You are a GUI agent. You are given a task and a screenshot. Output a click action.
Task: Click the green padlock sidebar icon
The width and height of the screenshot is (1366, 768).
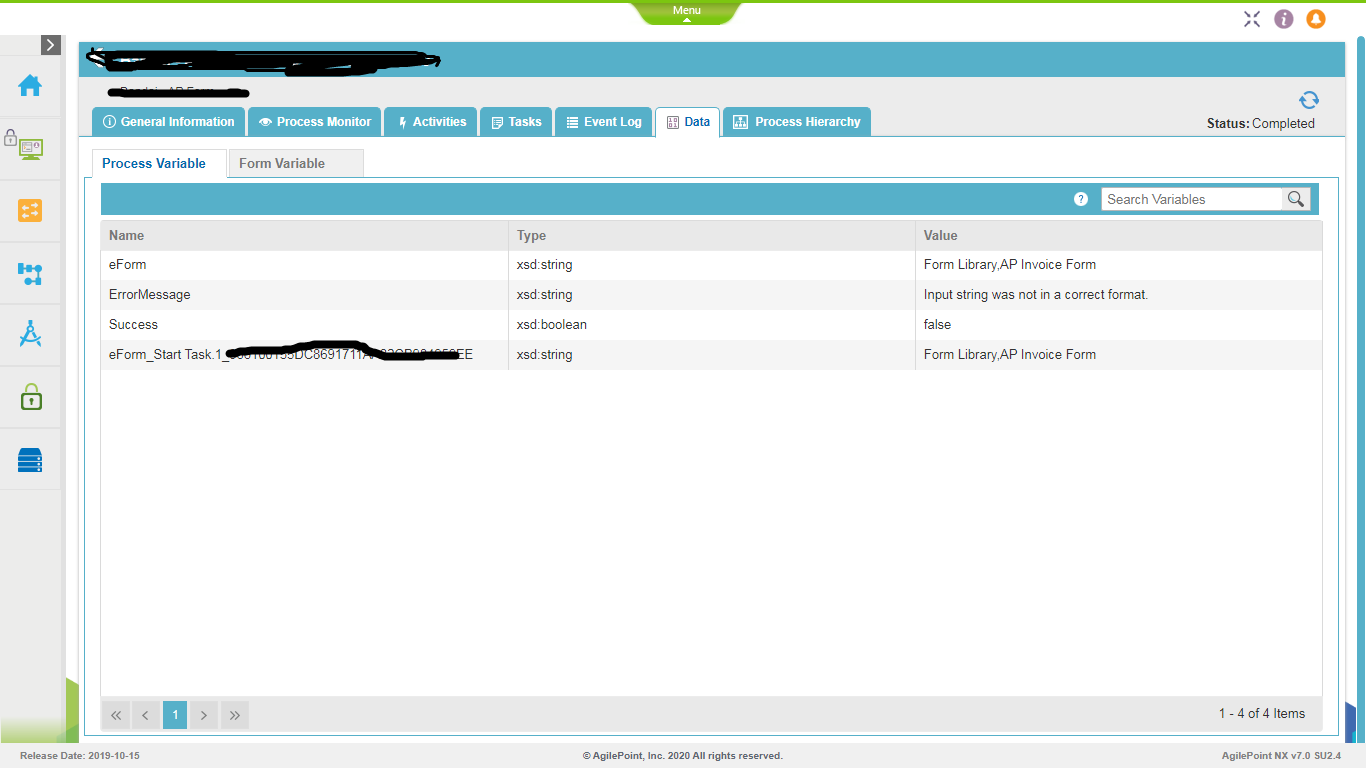pos(30,397)
